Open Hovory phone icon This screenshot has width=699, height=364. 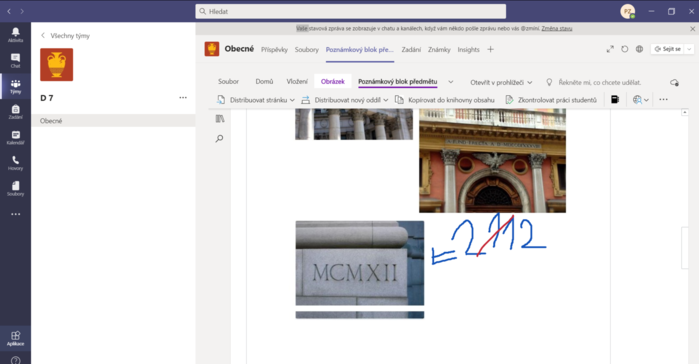[x=15, y=163]
